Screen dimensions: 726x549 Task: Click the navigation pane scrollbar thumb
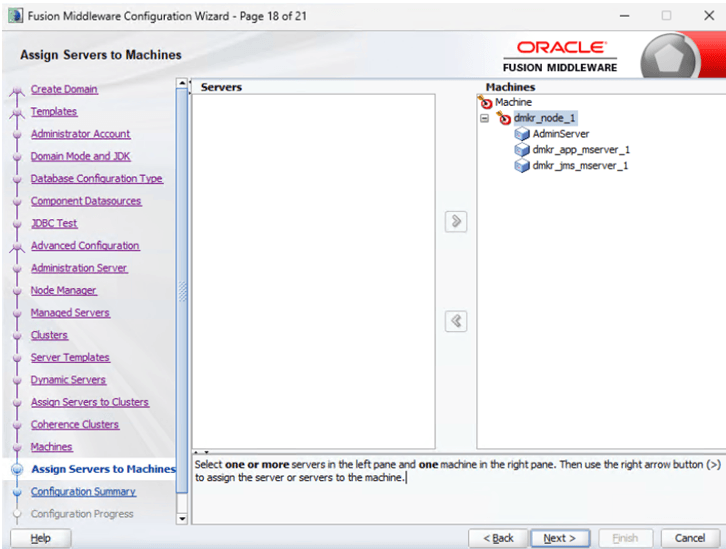coord(182,291)
